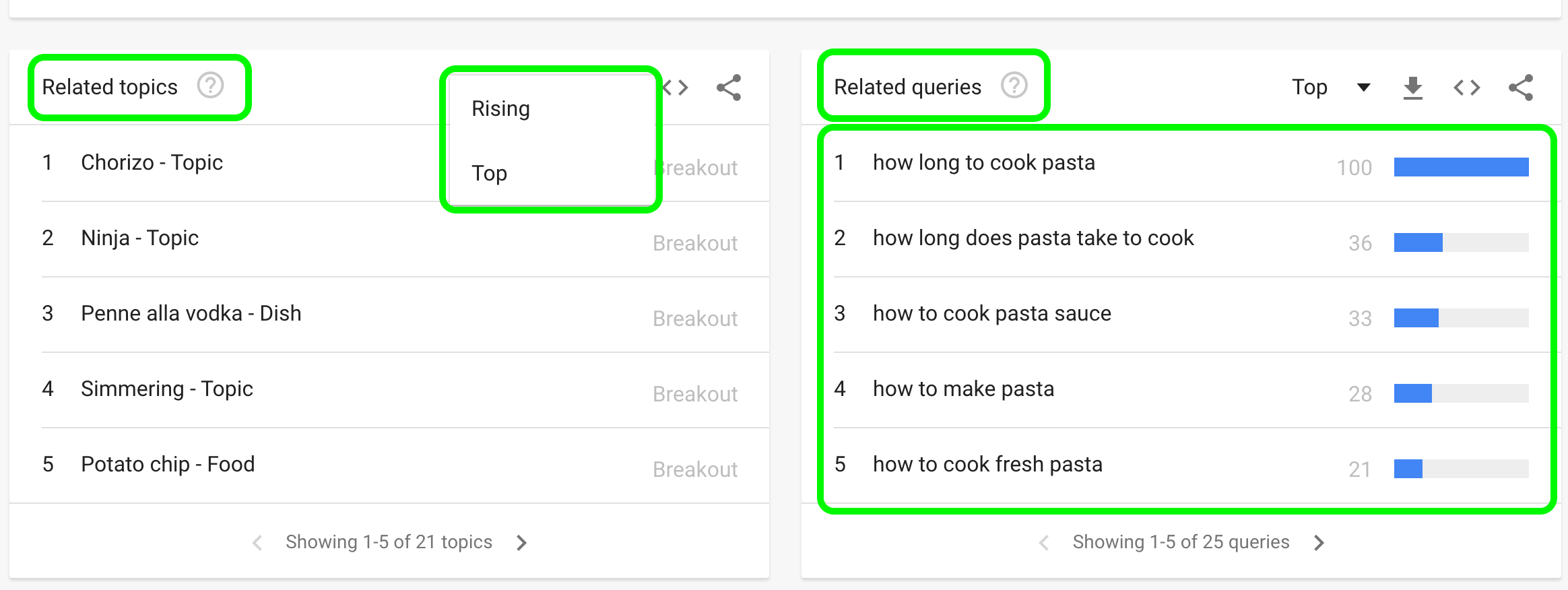
Task: Open the Chorizo - Topic result
Action: [152, 162]
